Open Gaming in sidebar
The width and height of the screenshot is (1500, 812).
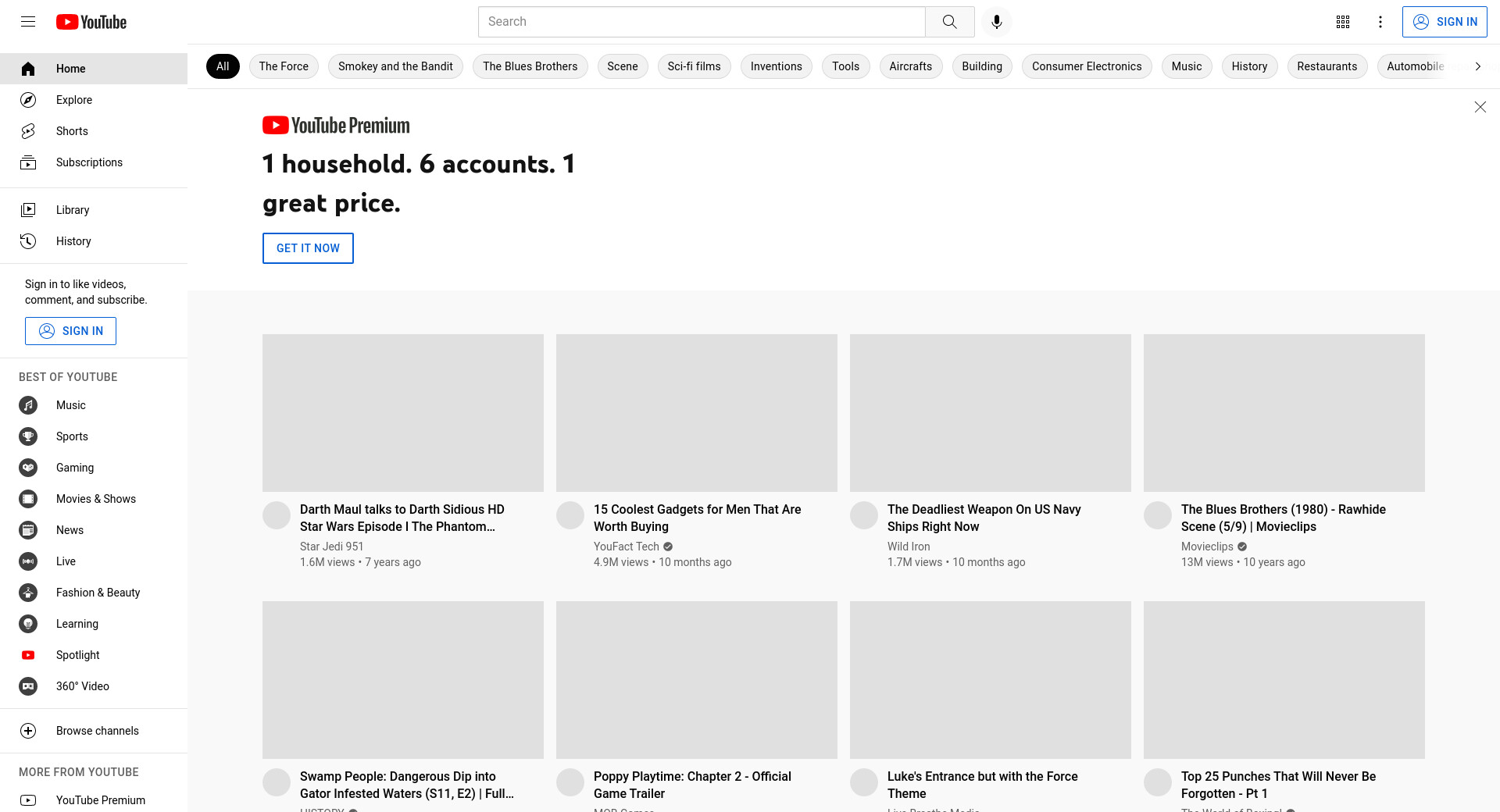(x=94, y=468)
